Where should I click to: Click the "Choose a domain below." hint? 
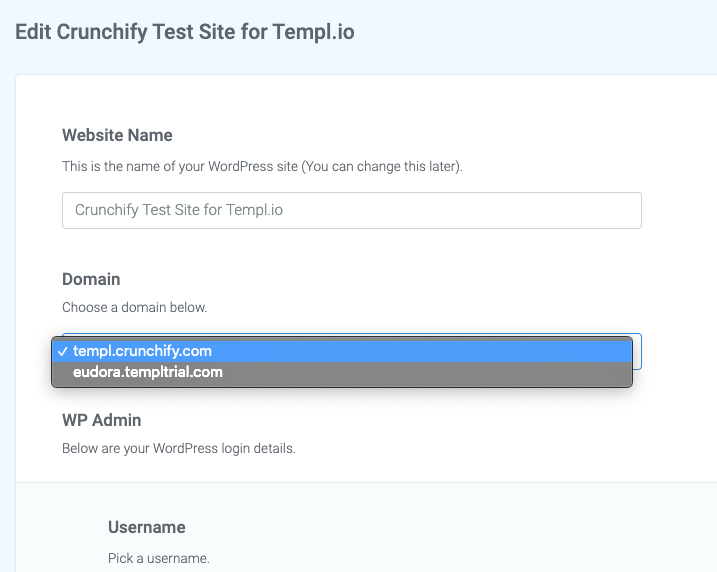[134, 307]
